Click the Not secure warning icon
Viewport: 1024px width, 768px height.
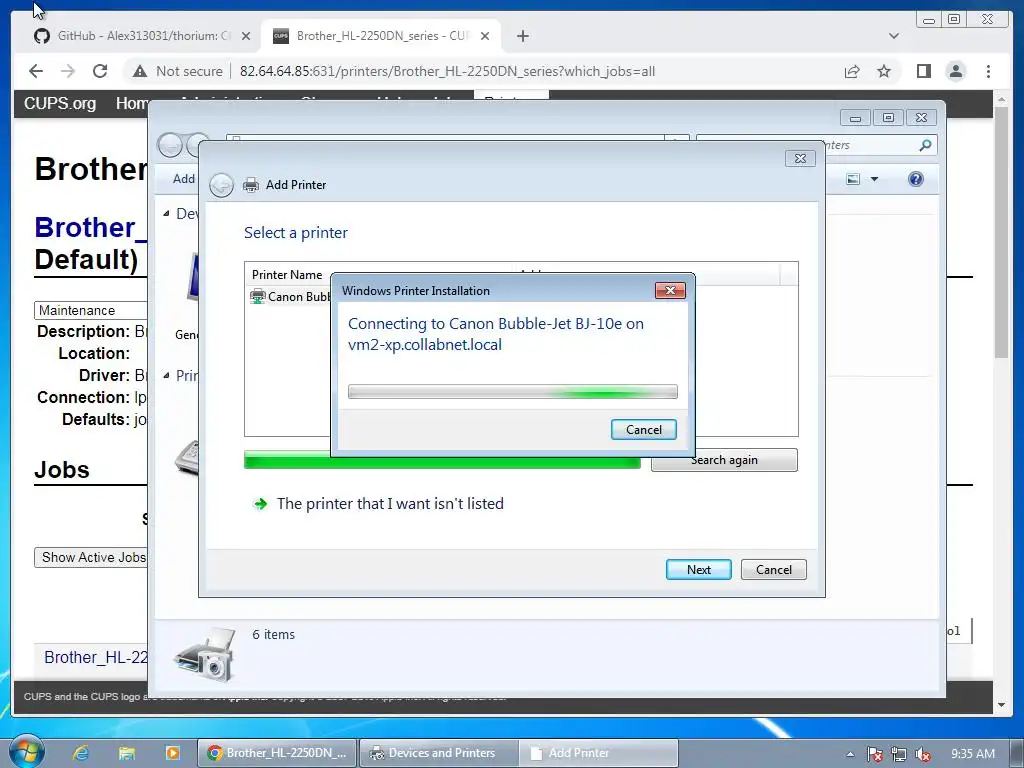pyautogui.click(x=140, y=71)
